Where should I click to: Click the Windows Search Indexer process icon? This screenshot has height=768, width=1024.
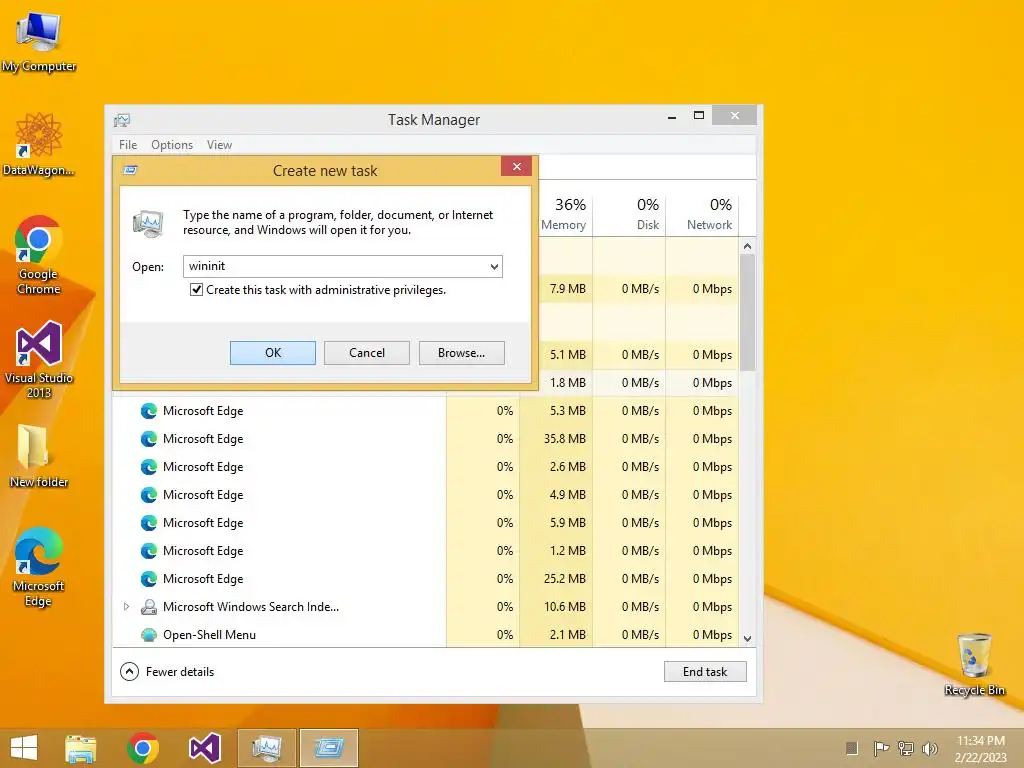point(149,607)
